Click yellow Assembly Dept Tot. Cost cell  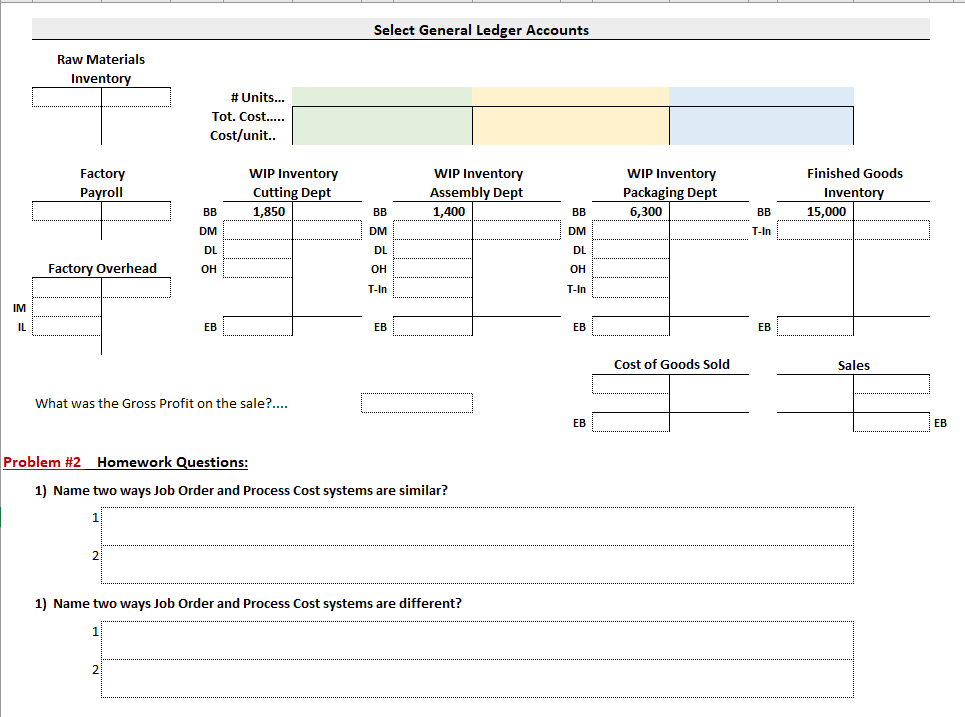(571, 116)
